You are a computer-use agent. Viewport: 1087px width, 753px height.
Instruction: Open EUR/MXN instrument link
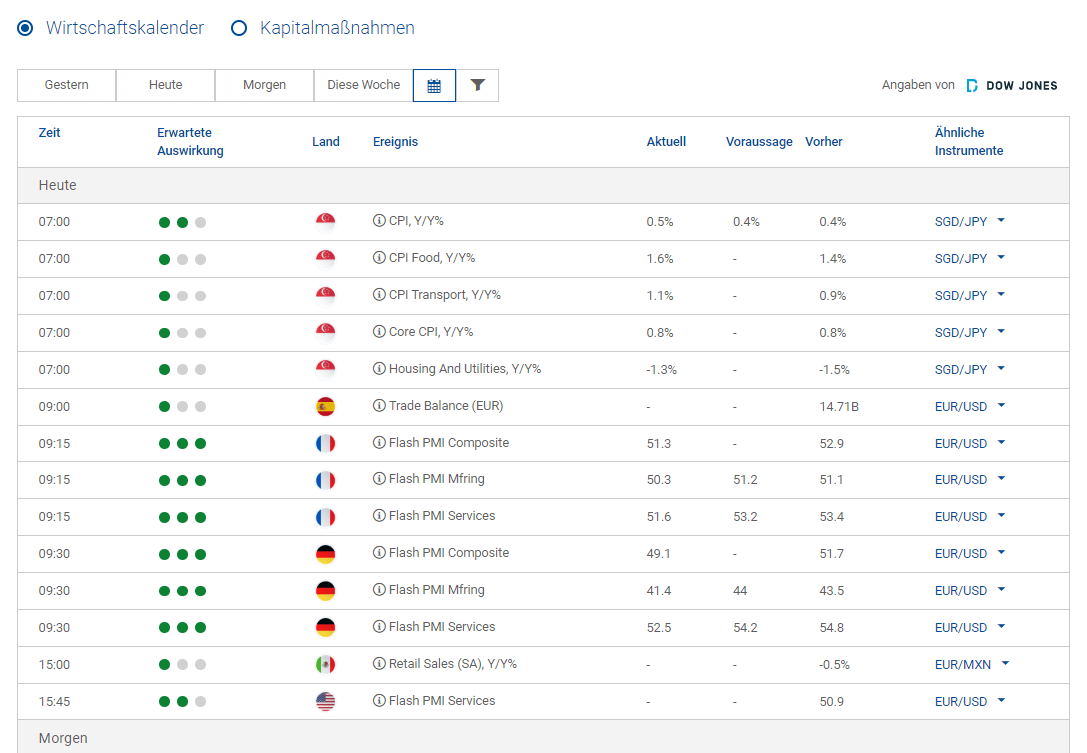click(962, 665)
